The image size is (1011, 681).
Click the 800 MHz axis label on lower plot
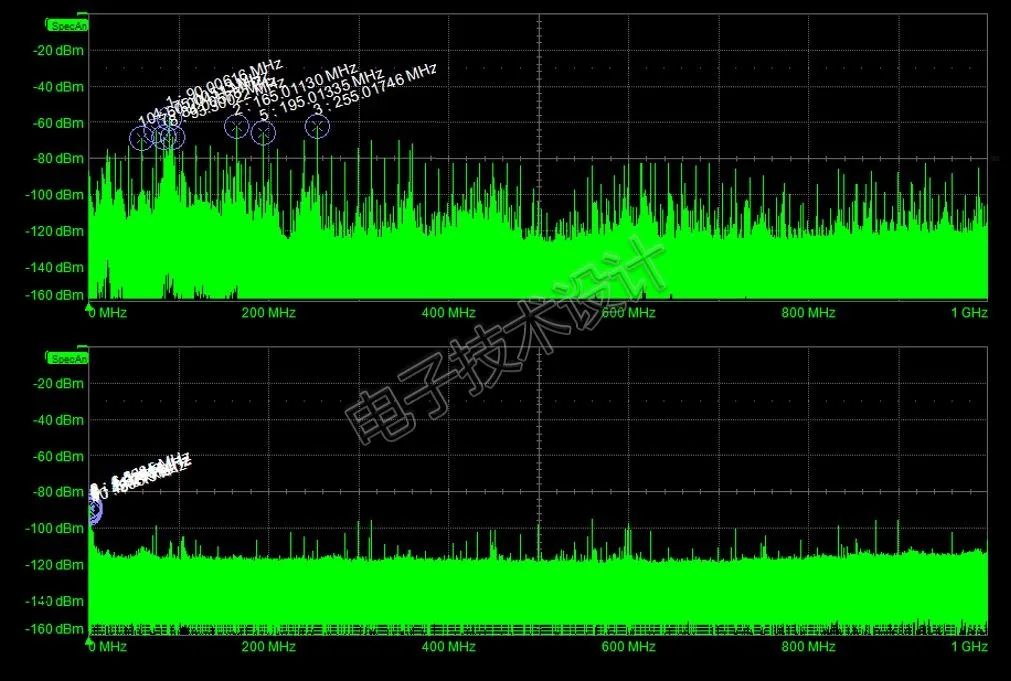(808, 647)
